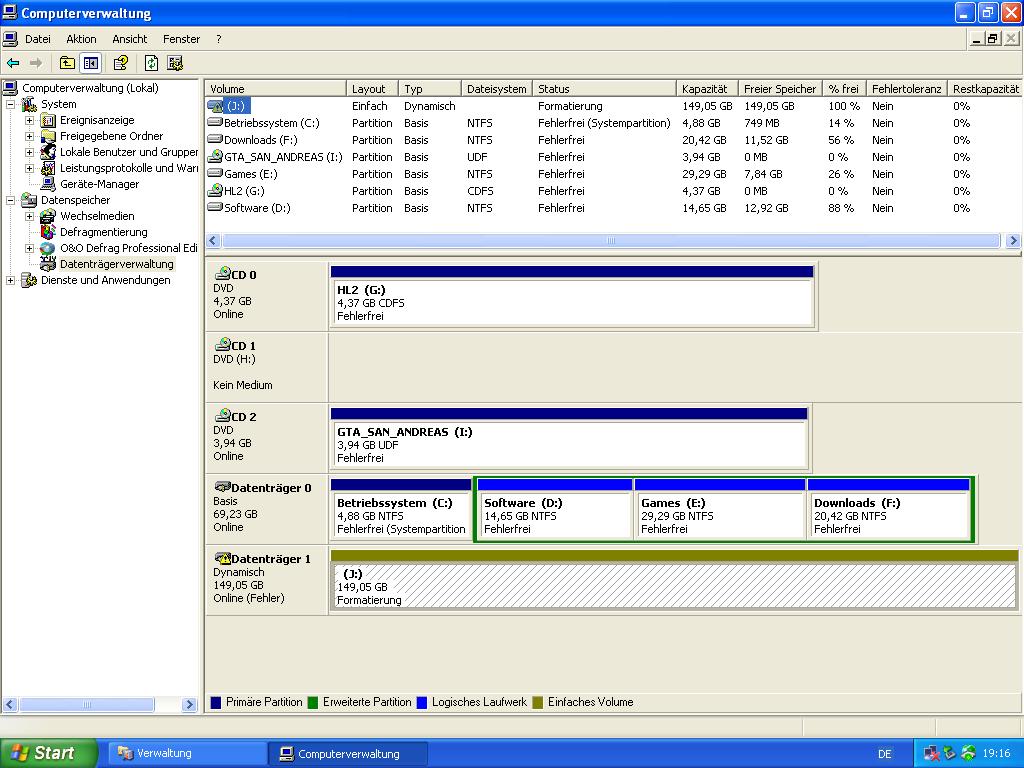Expand the Ereignisanzeige tree node
This screenshot has width=1024, height=768.
coord(30,120)
